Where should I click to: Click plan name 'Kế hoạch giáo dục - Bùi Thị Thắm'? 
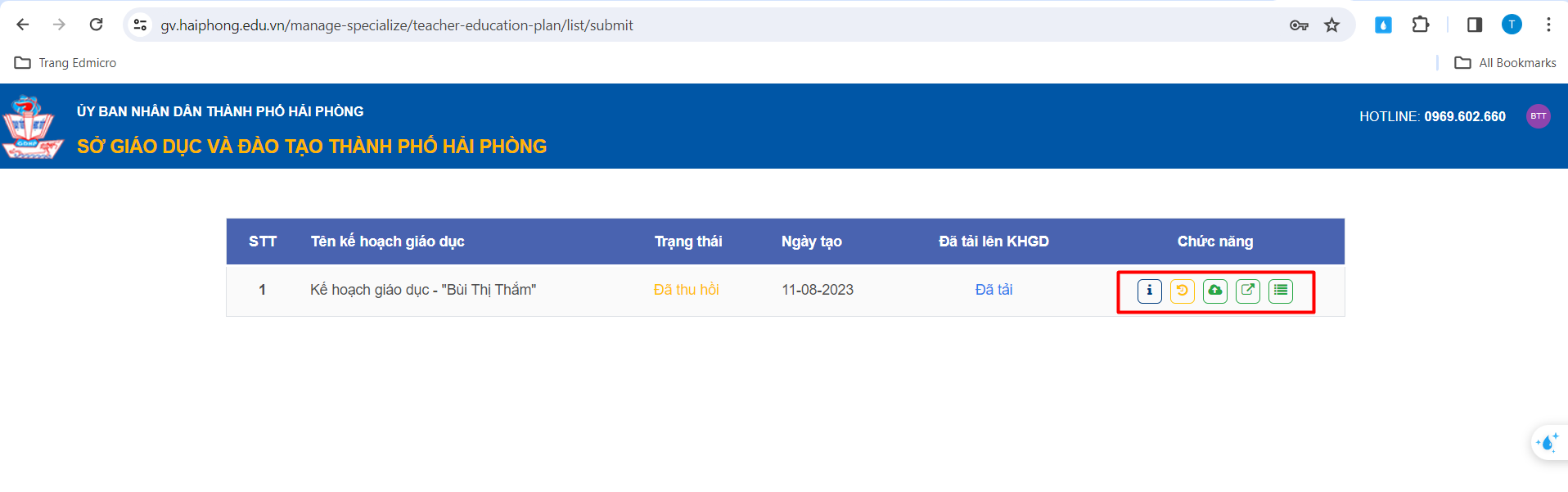click(422, 290)
